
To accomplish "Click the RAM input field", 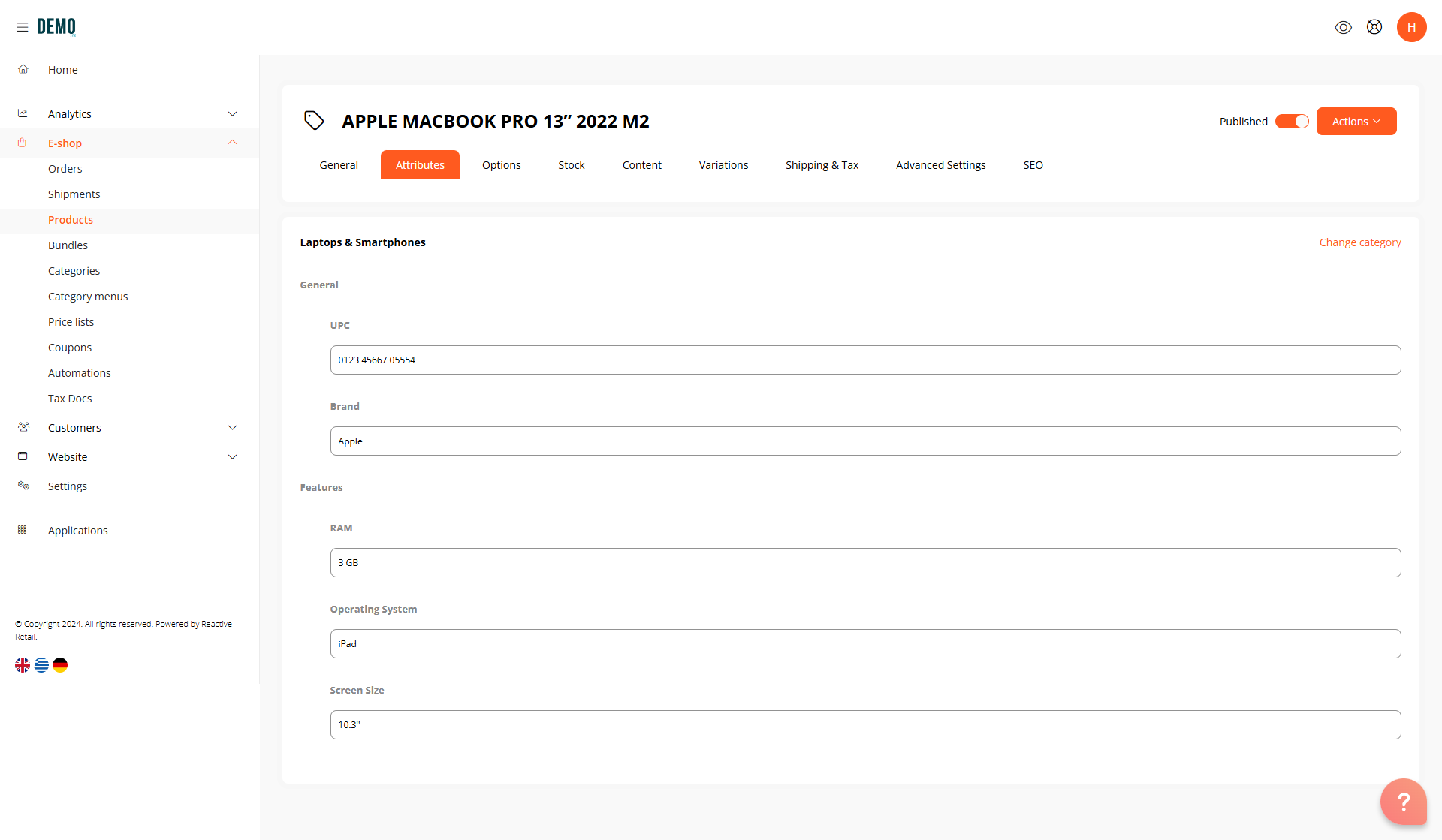I will pyautogui.click(x=865, y=563).
